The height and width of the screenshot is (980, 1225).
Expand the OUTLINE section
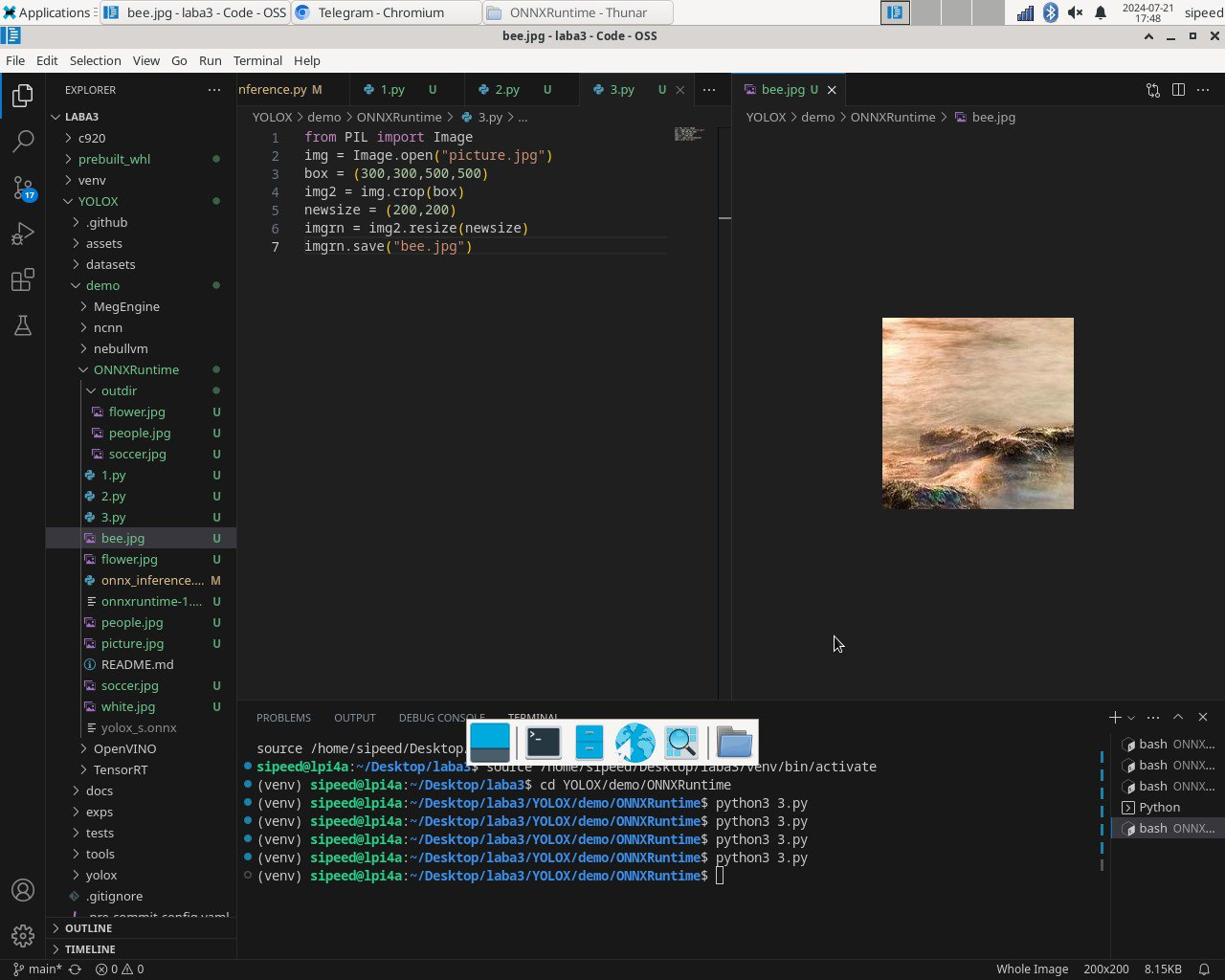(x=88, y=928)
